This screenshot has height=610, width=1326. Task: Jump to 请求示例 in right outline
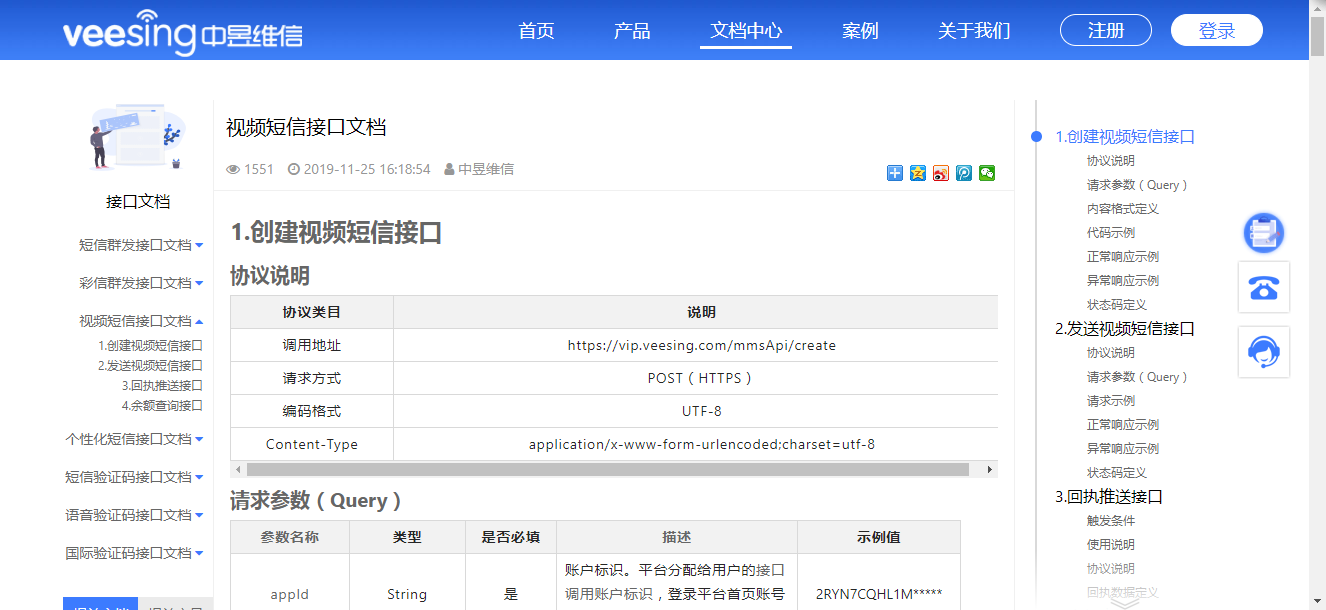click(1111, 401)
